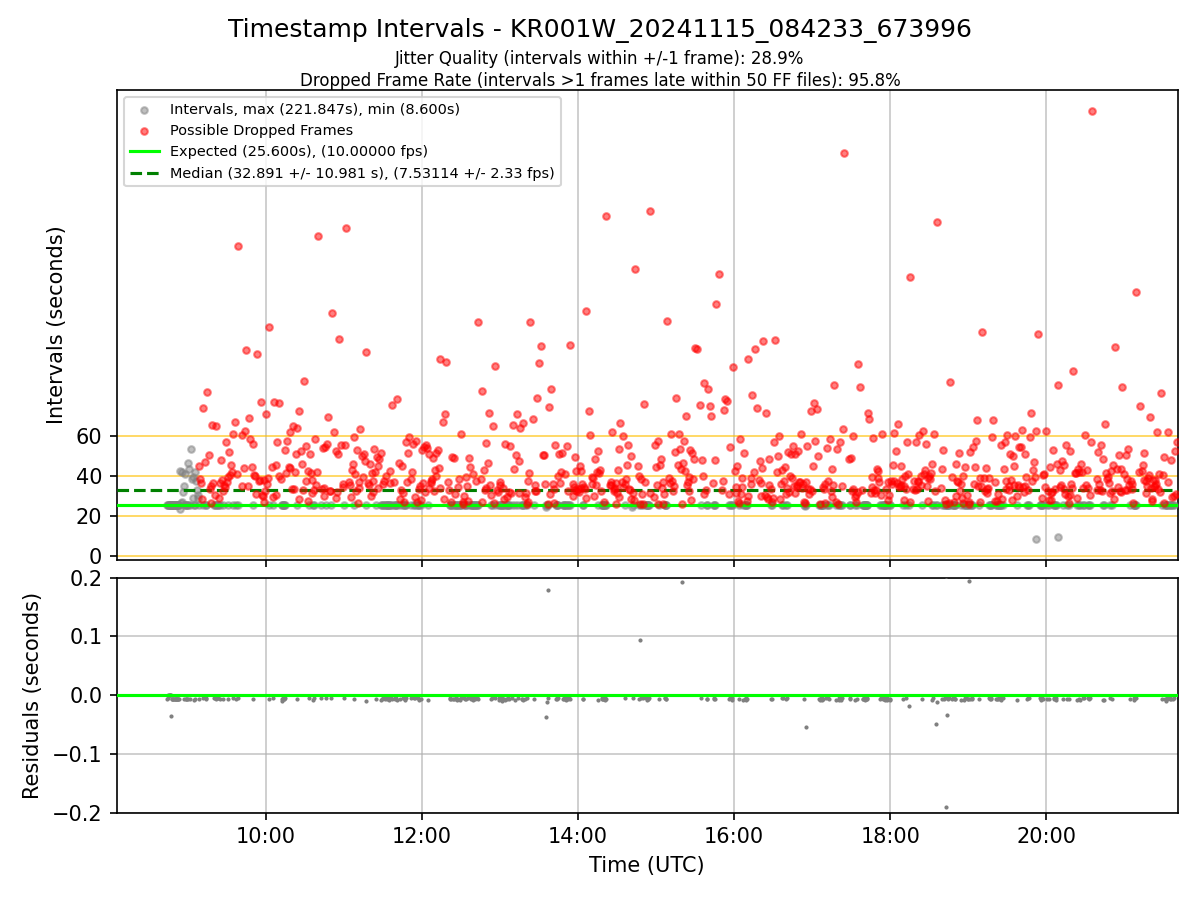
Task: Click the 'Intervals (seconds)' y-axis label
Action: 56,324
